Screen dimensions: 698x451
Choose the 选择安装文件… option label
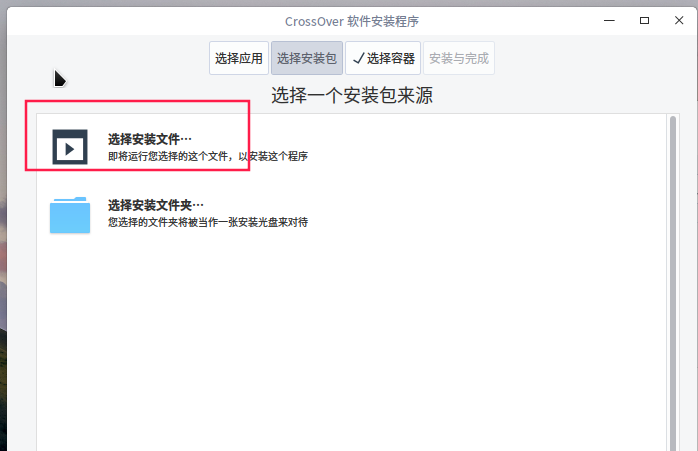pyautogui.click(x=150, y=139)
